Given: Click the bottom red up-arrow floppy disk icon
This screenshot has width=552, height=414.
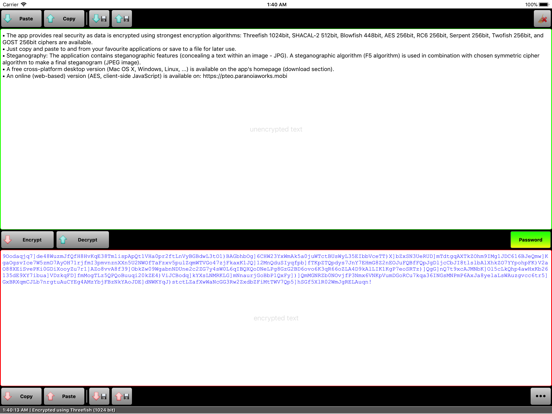Looking at the screenshot, I should point(122,396).
